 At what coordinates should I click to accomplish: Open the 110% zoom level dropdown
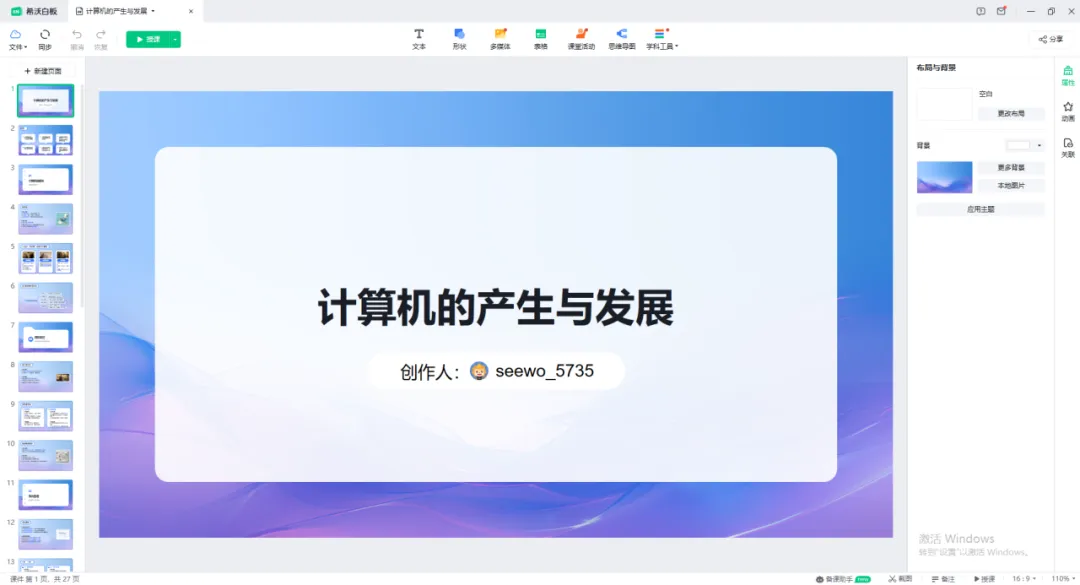(x=1063, y=579)
